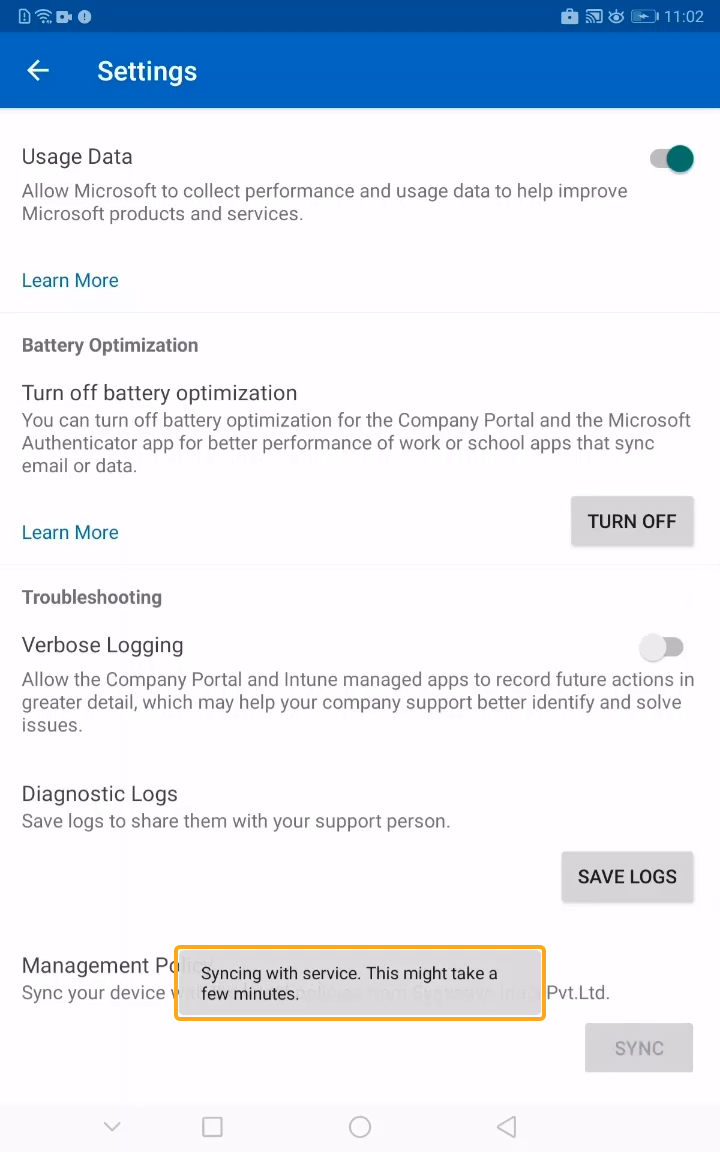The width and height of the screenshot is (720, 1152).
Task: Open Learn More under Usage Data
Action: click(70, 281)
